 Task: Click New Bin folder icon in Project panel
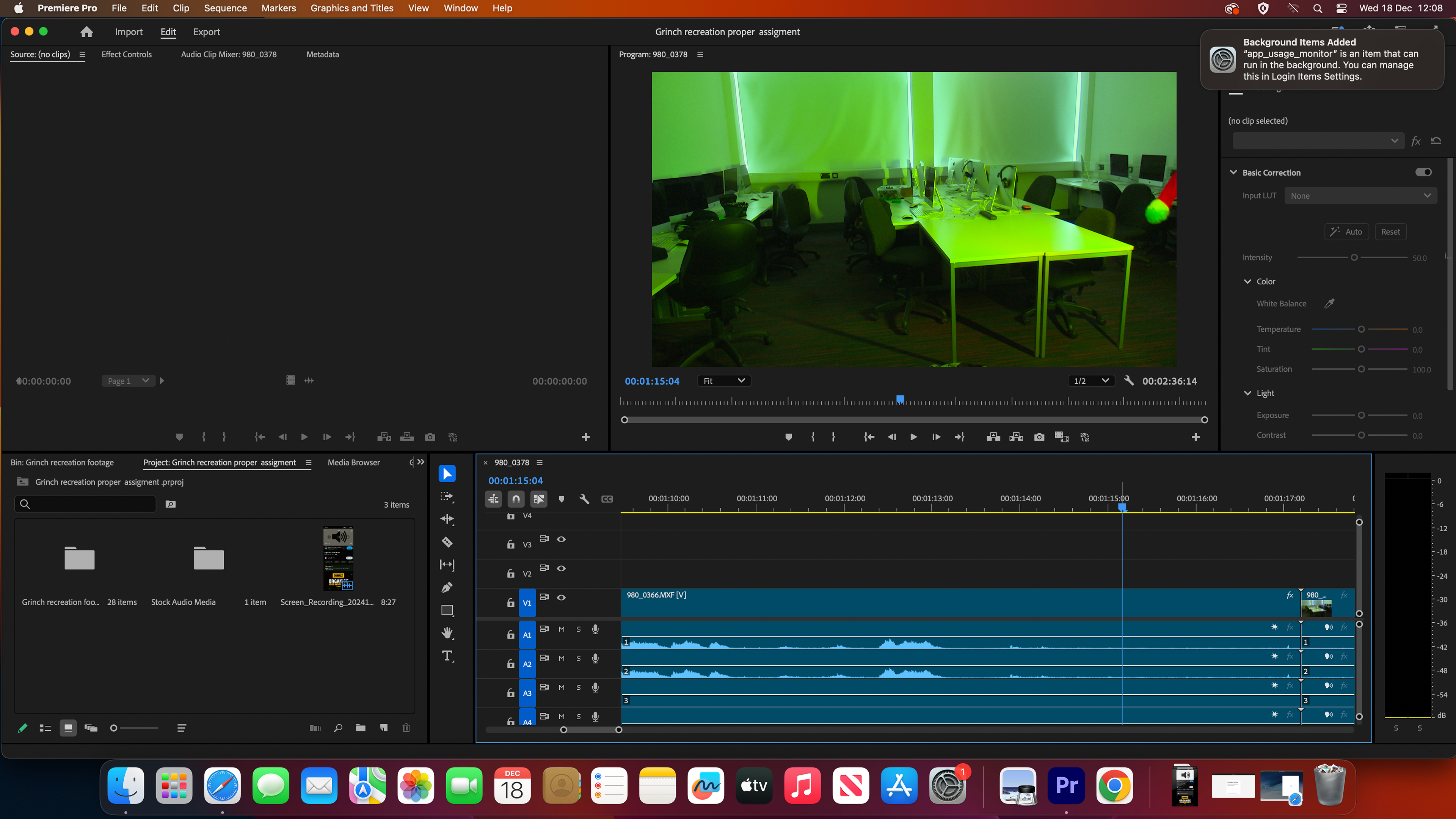361,728
